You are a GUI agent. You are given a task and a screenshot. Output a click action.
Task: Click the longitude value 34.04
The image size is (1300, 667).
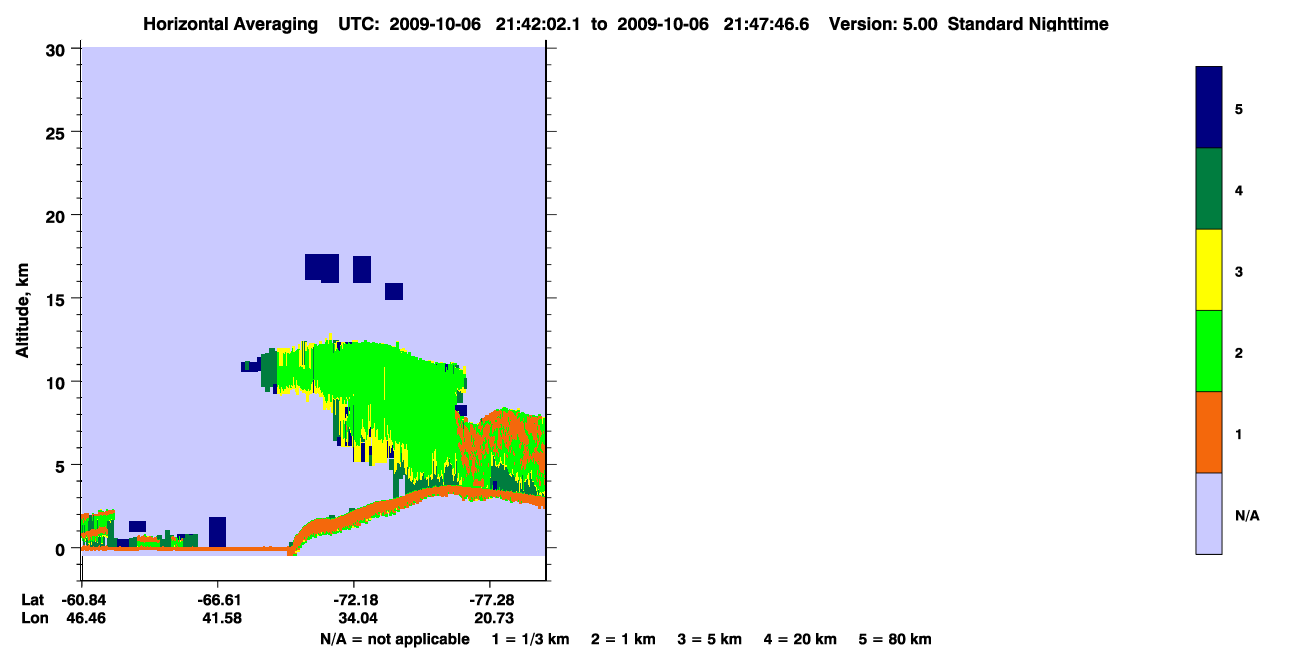point(358,618)
